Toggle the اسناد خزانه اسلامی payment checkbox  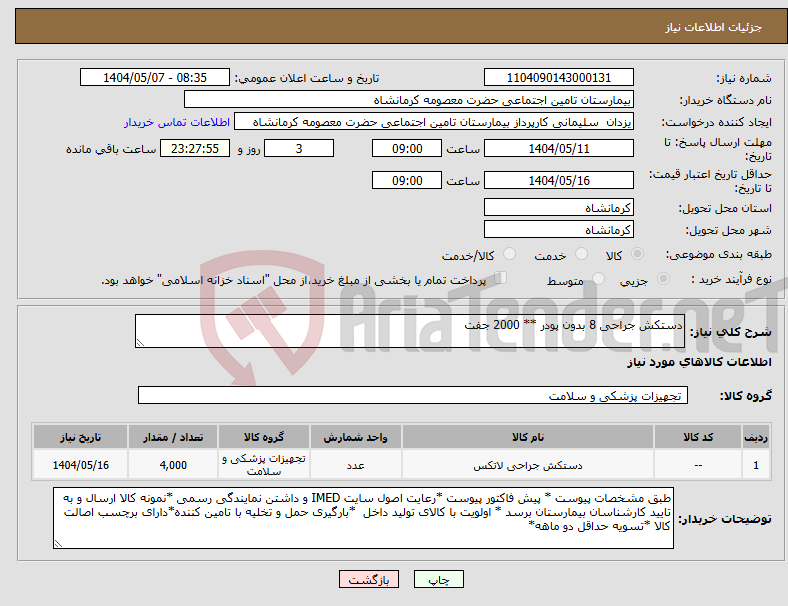(501, 278)
